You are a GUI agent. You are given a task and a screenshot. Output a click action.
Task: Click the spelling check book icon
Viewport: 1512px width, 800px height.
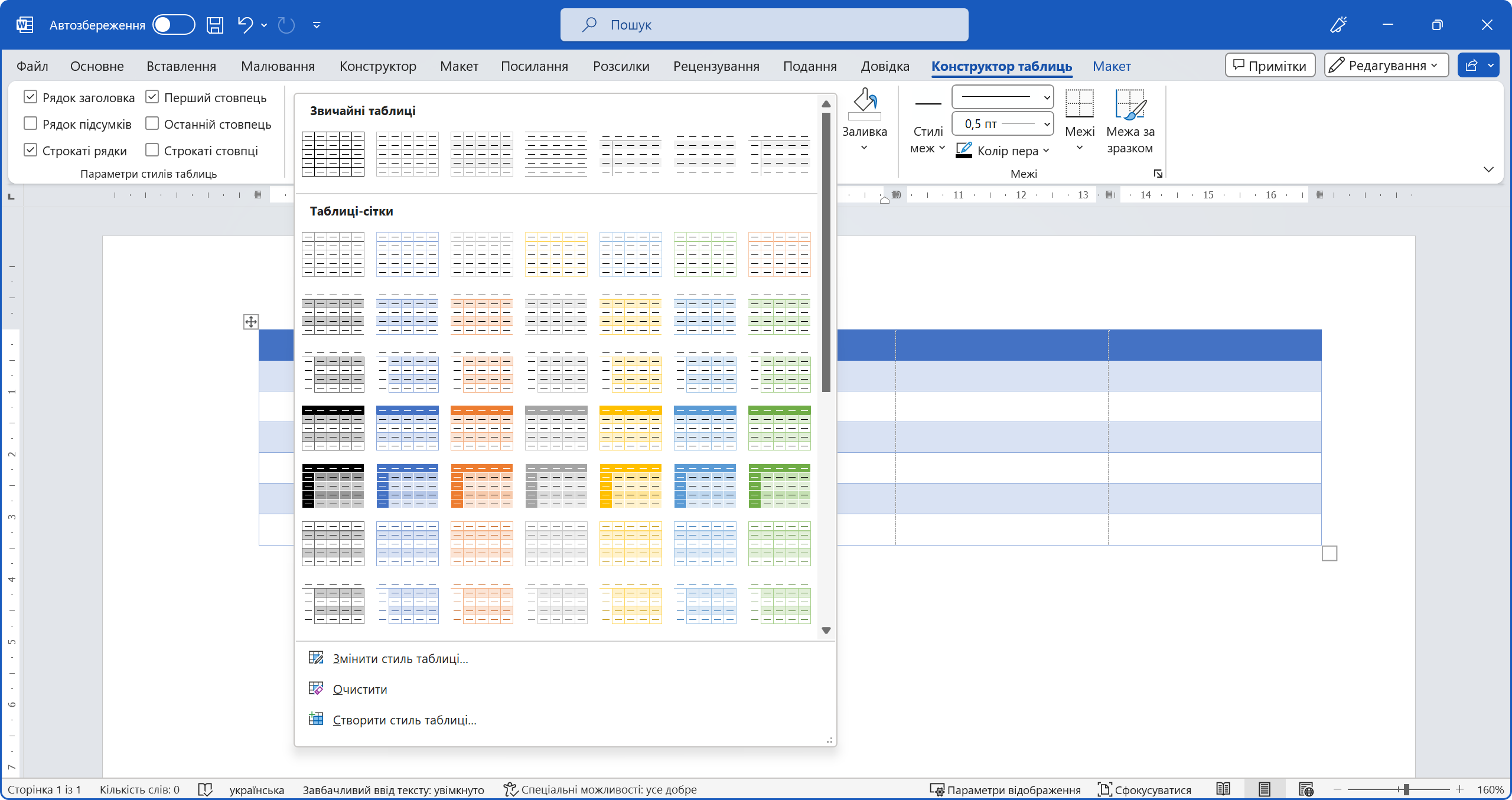click(205, 789)
